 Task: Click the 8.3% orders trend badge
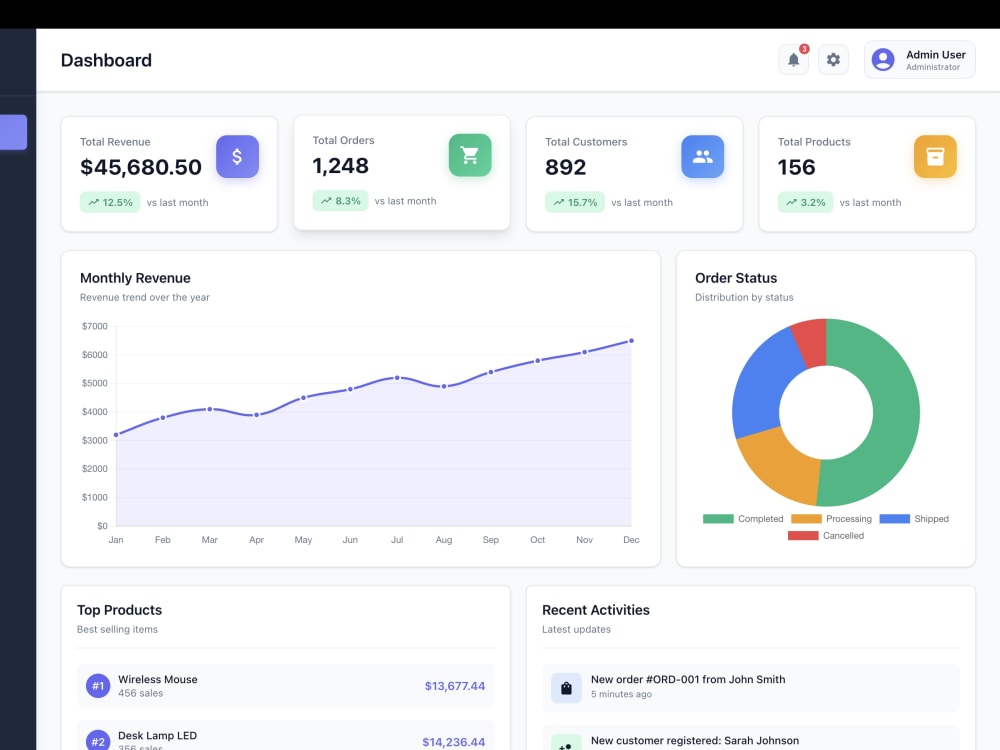340,201
